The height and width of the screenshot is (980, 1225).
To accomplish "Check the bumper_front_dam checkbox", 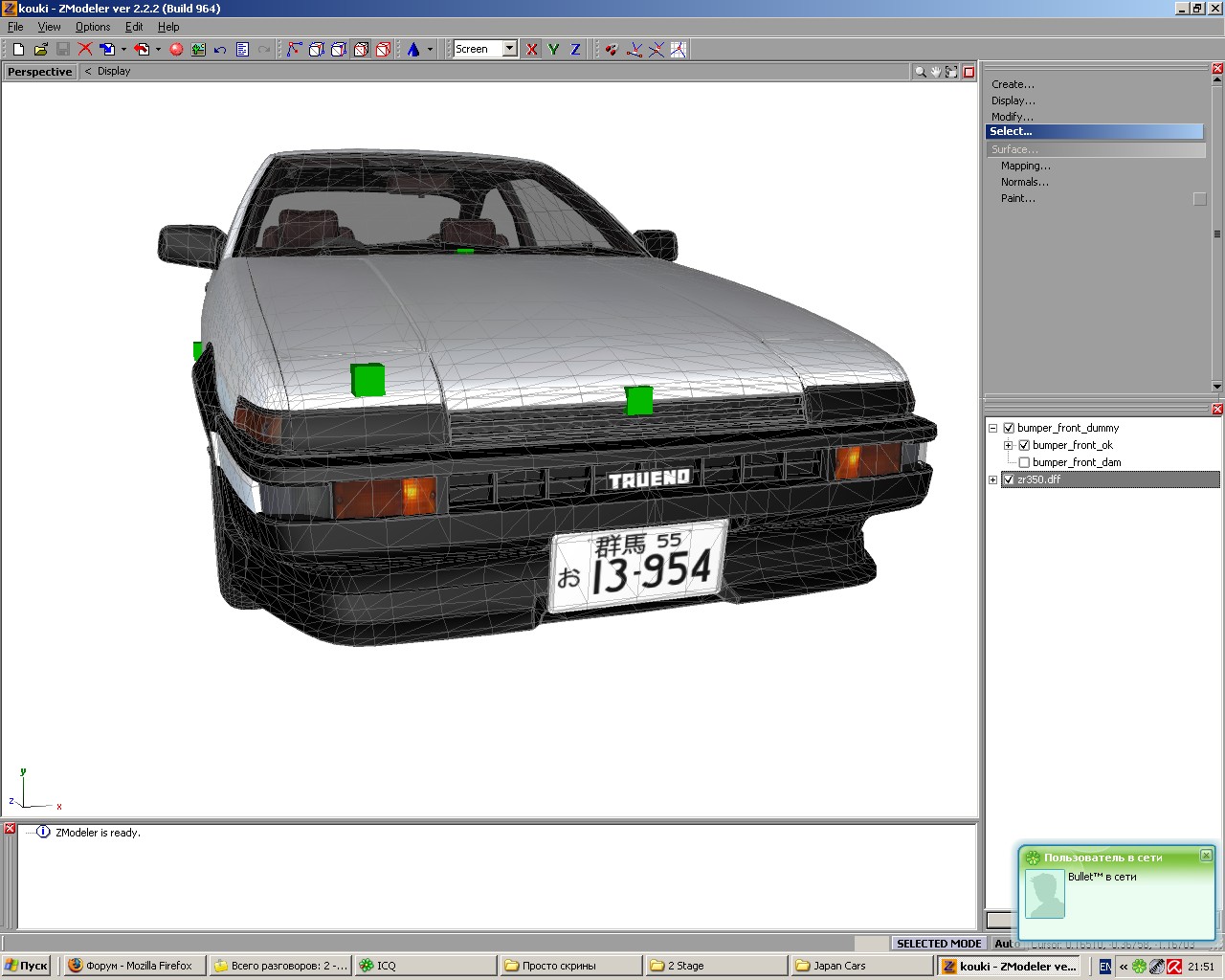I will [x=1024, y=462].
